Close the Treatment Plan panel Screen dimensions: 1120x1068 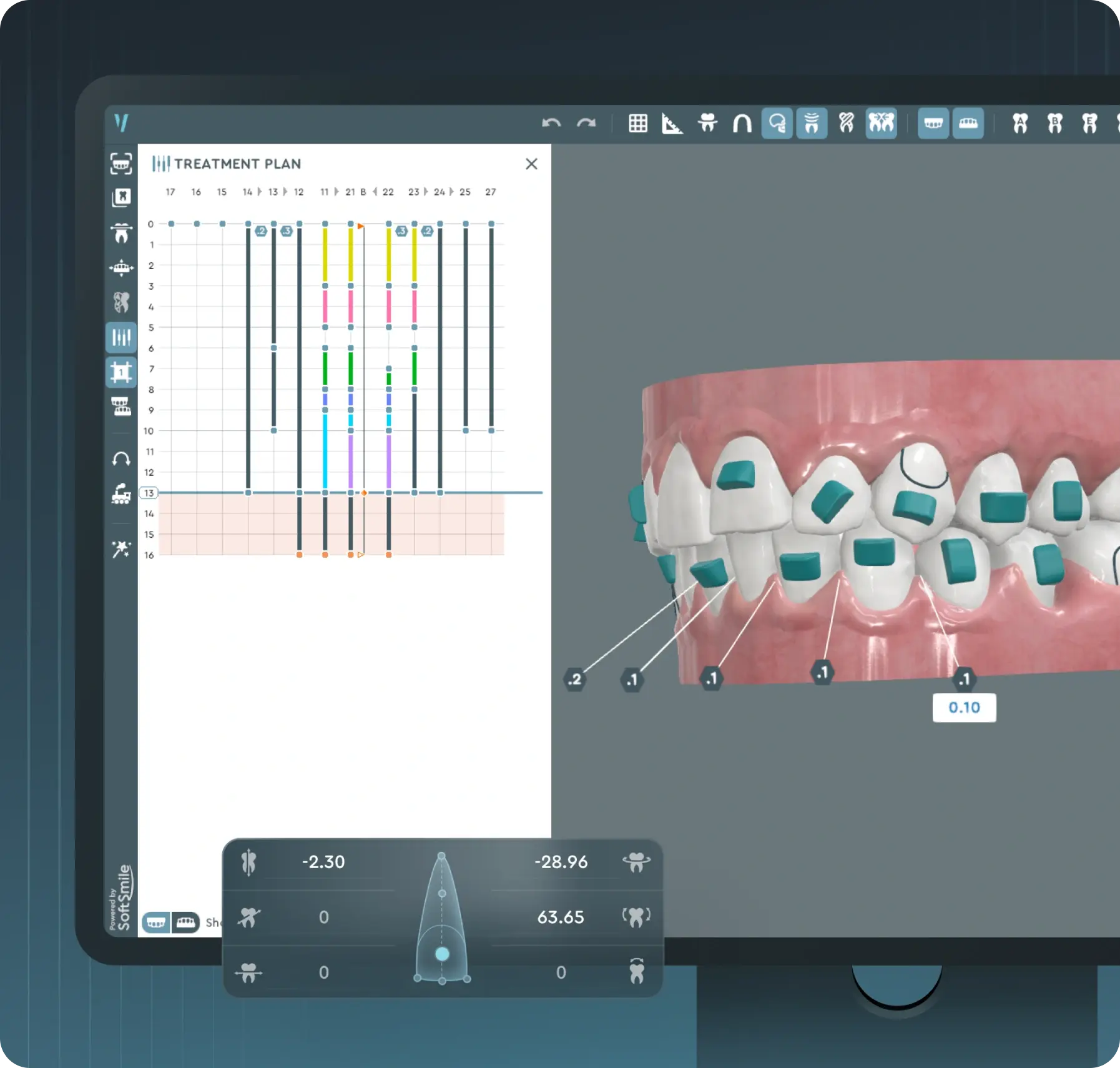(531, 164)
